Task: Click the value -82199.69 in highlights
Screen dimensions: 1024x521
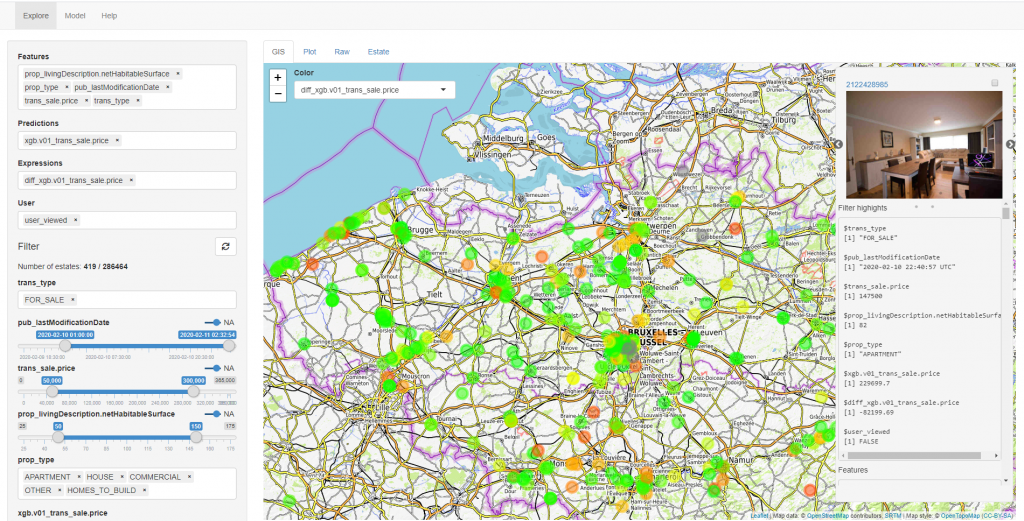Action: [874, 413]
